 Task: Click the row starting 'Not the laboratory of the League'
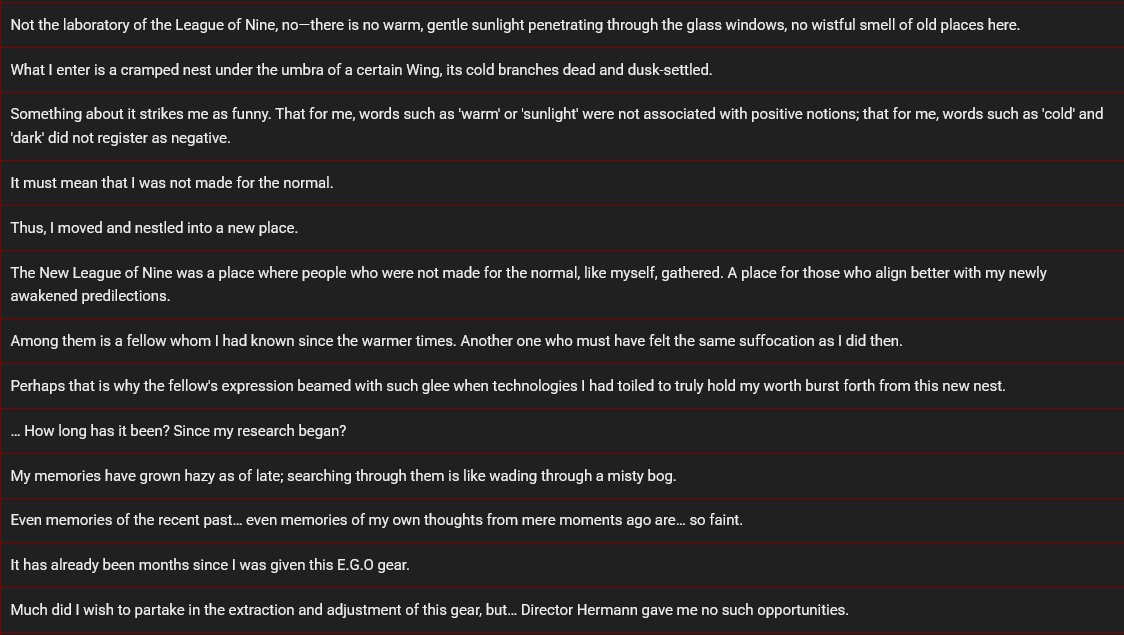[562, 25]
